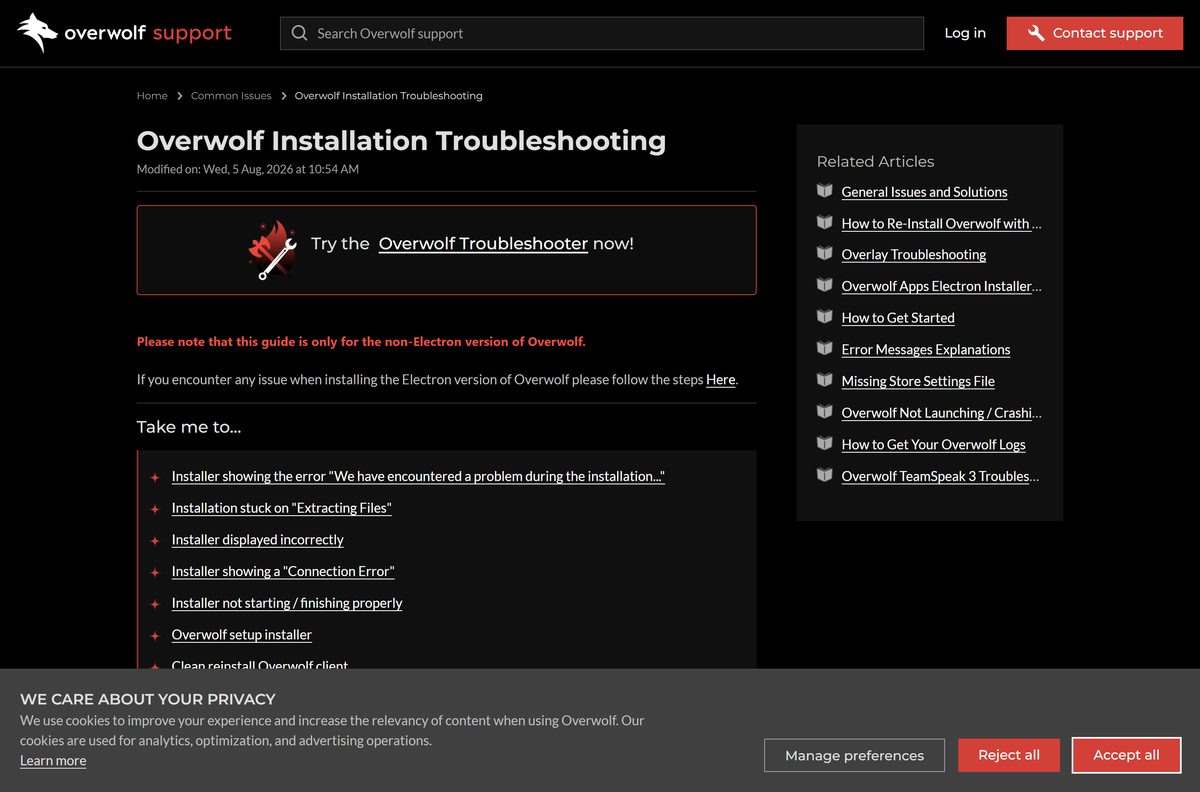Open How to Get Your Overwolf Logs article
Image resolution: width=1200 pixels, height=792 pixels.
(x=934, y=445)
